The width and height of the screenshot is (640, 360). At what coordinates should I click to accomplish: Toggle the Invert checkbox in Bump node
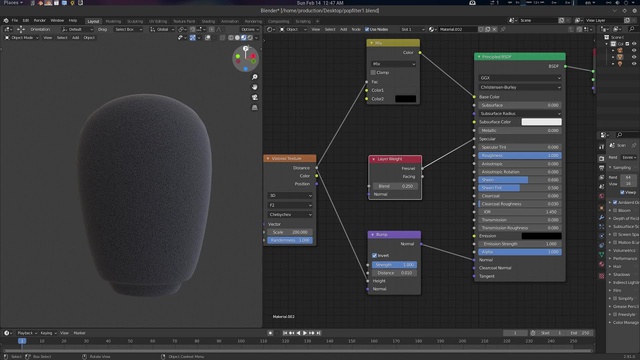[374, 255]
